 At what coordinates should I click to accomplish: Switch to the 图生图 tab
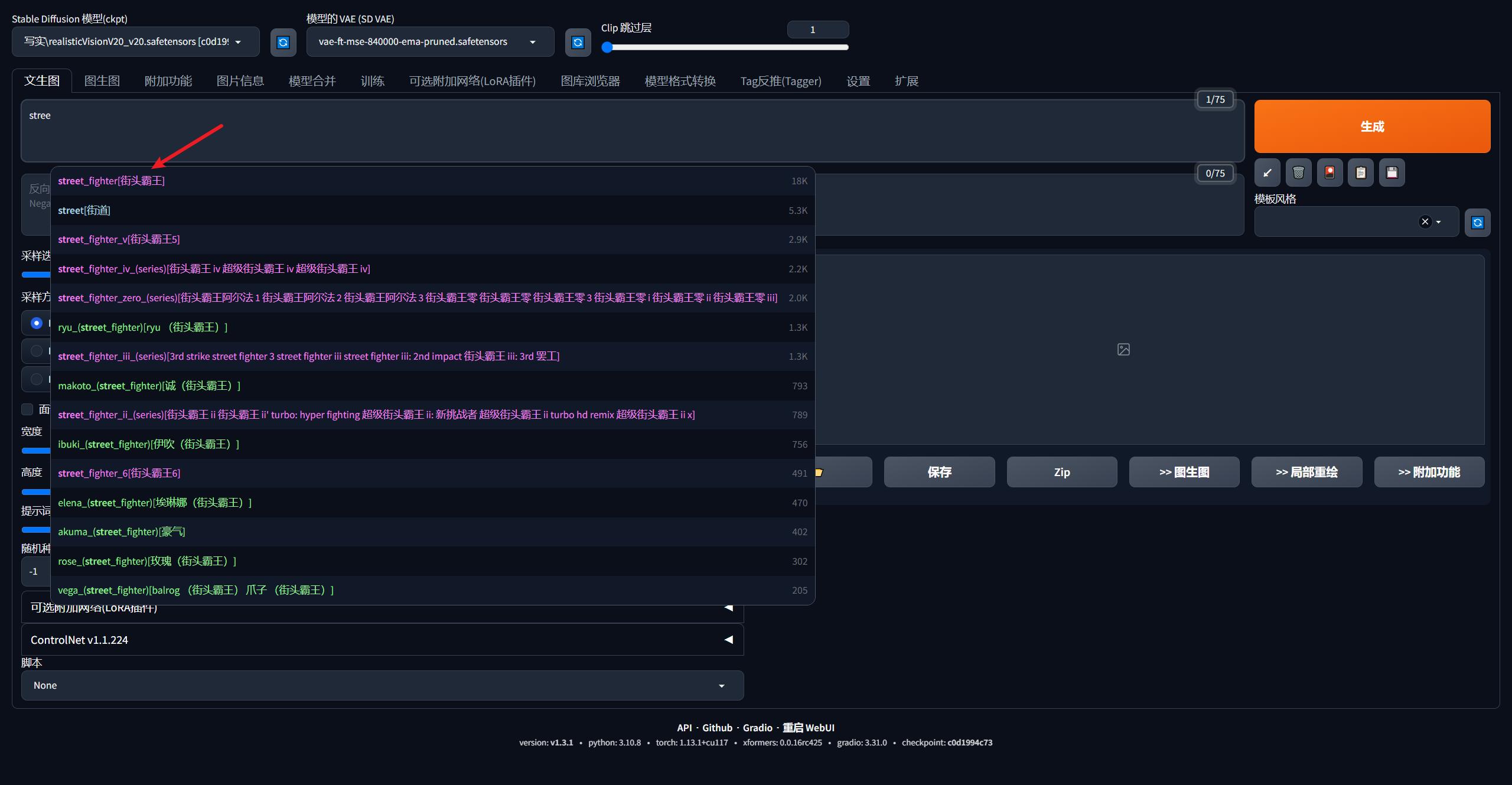(x=102, y=81)
